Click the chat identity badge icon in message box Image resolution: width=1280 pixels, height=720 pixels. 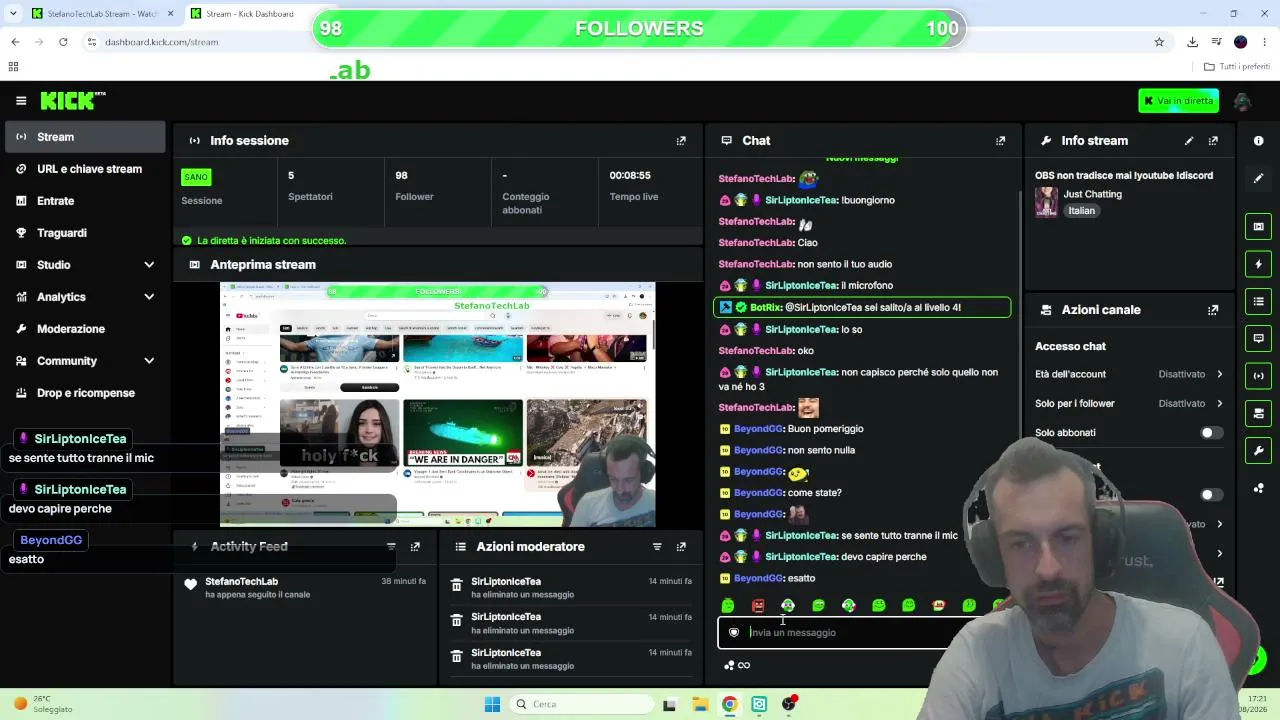click(x=734, y=632)
